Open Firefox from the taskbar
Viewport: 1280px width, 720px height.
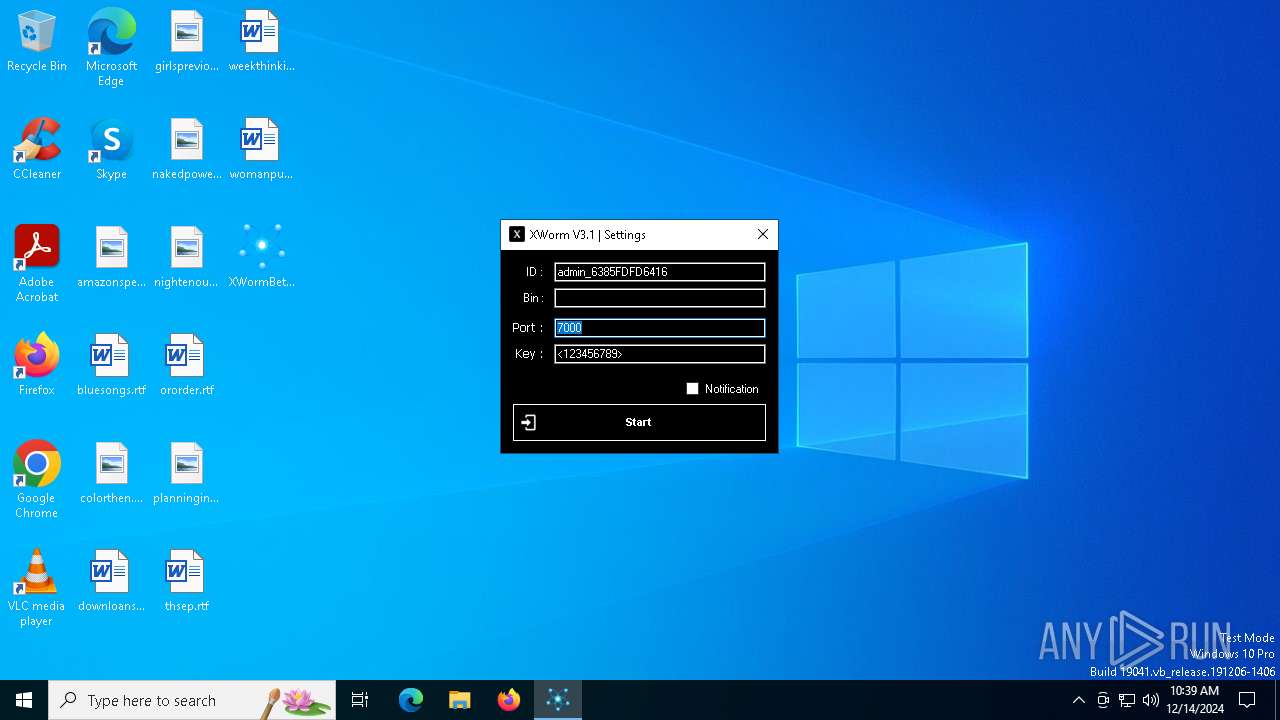tap(509, 700)
